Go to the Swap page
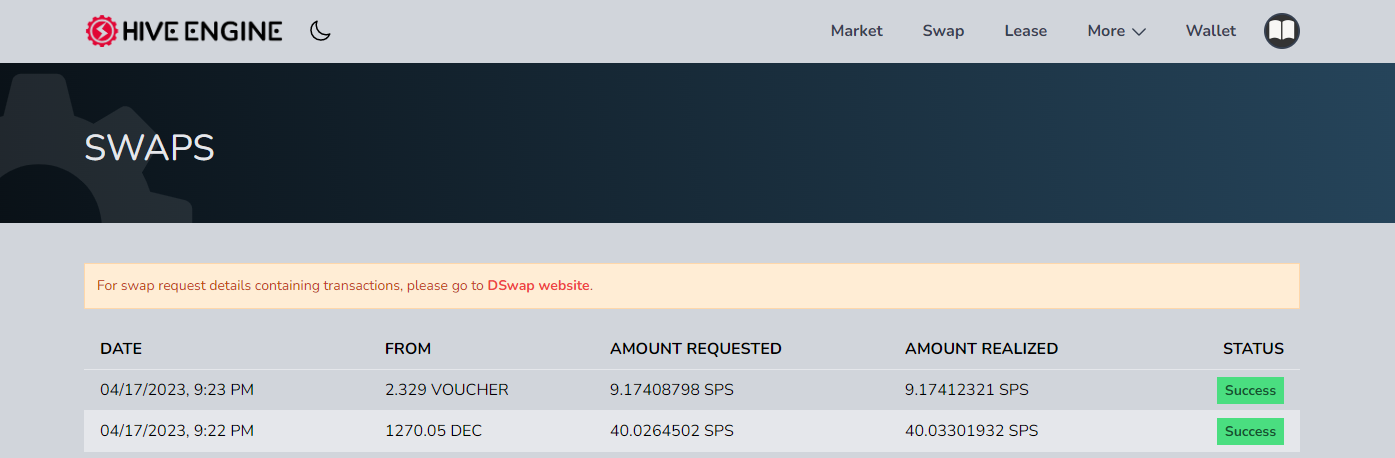Image resolution: width=1395 pixels, height=458 pixels. coord(943,31)
